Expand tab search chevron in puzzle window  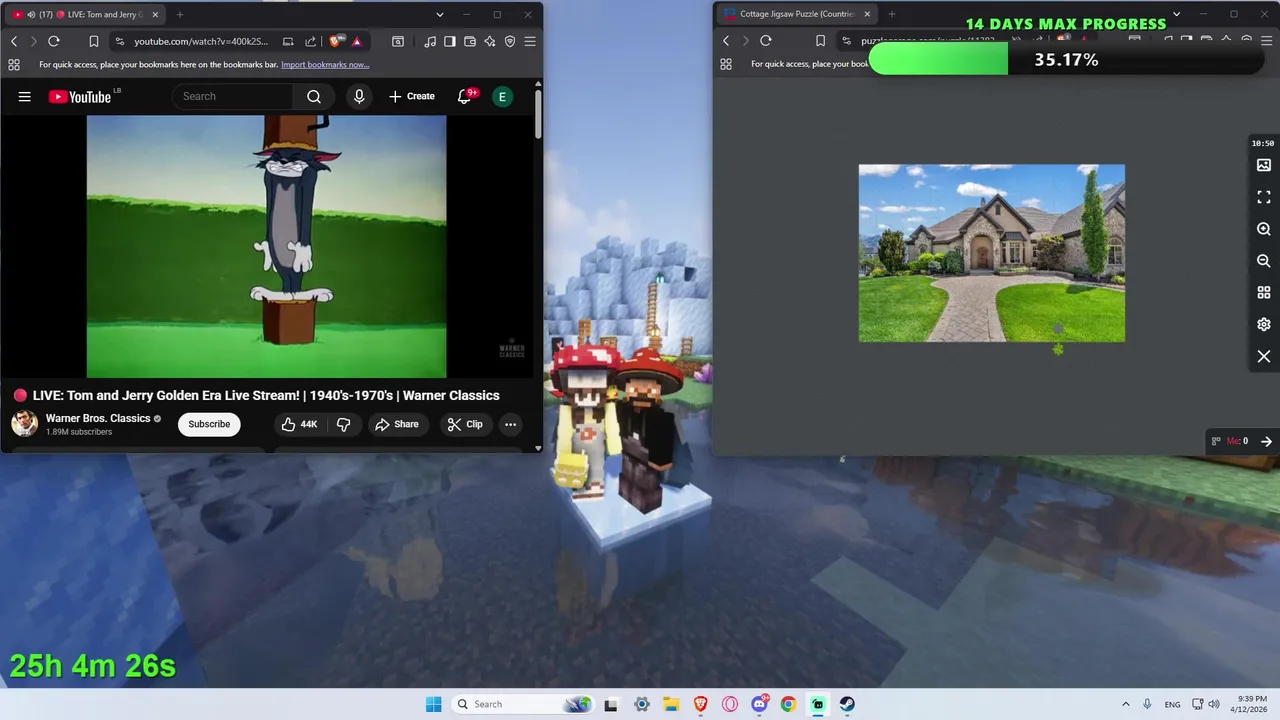[x=1176, y=15]
